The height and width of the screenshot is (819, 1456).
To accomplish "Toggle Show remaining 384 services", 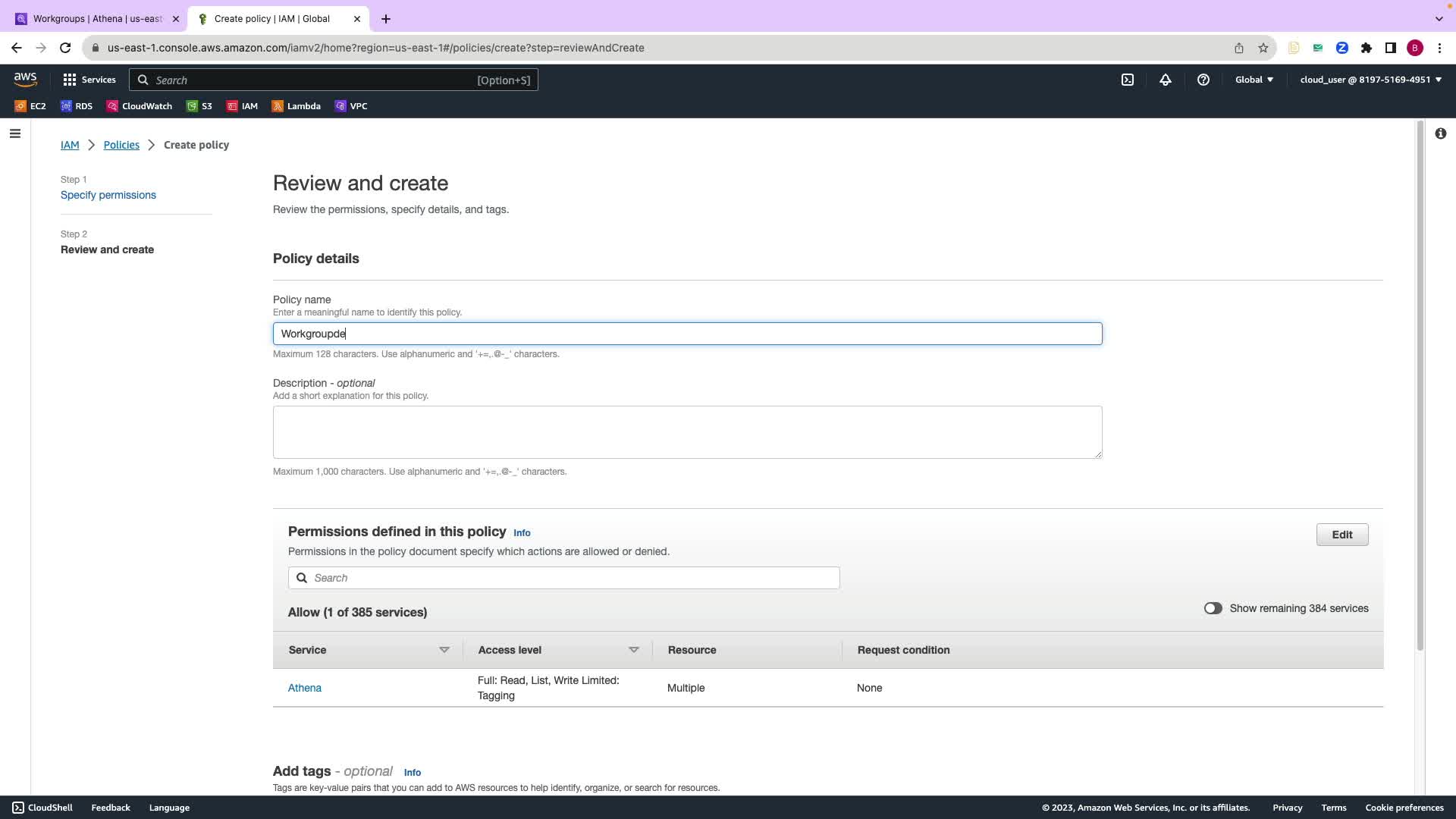I will click(x=1213, y=608).
